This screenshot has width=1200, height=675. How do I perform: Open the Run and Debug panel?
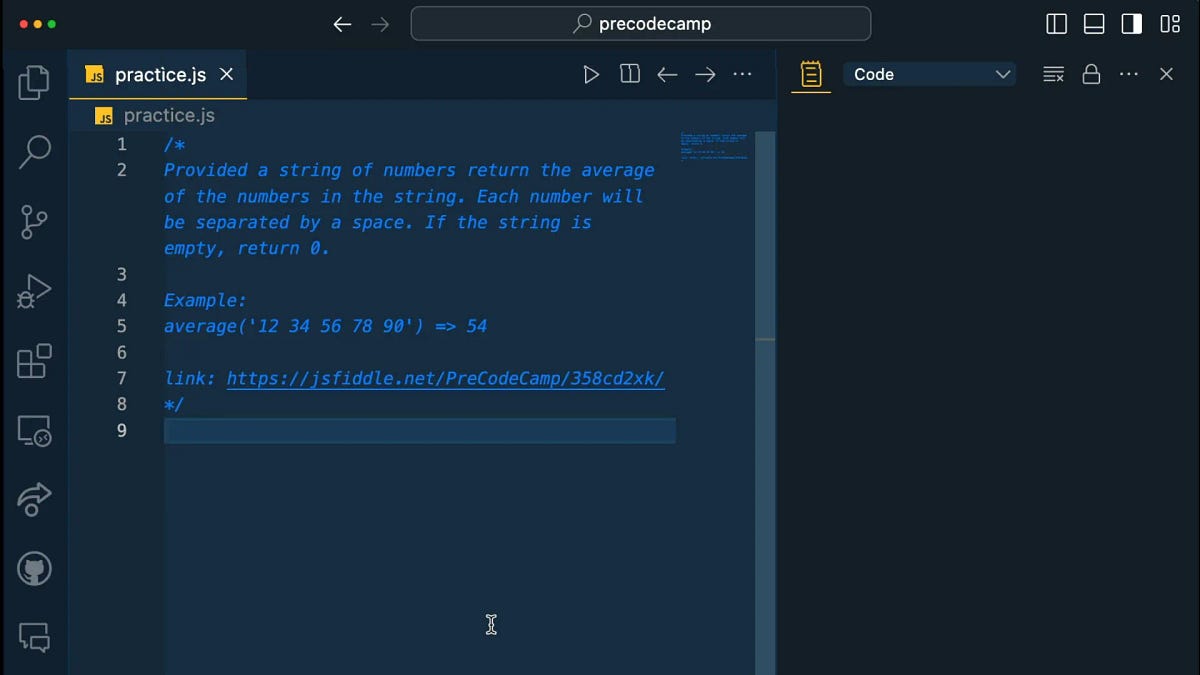point(33,291)
